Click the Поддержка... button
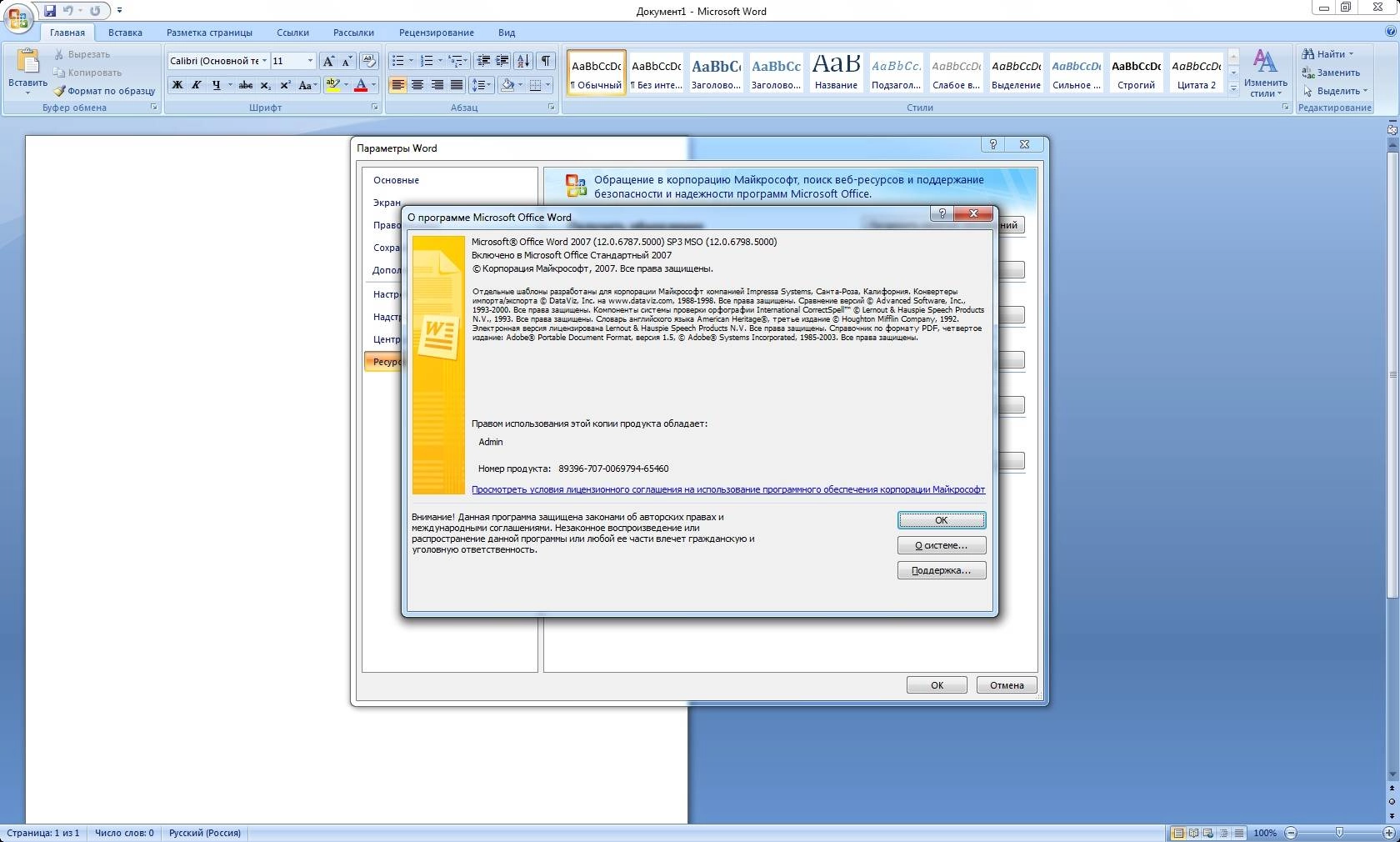 [x=942, y=570]
